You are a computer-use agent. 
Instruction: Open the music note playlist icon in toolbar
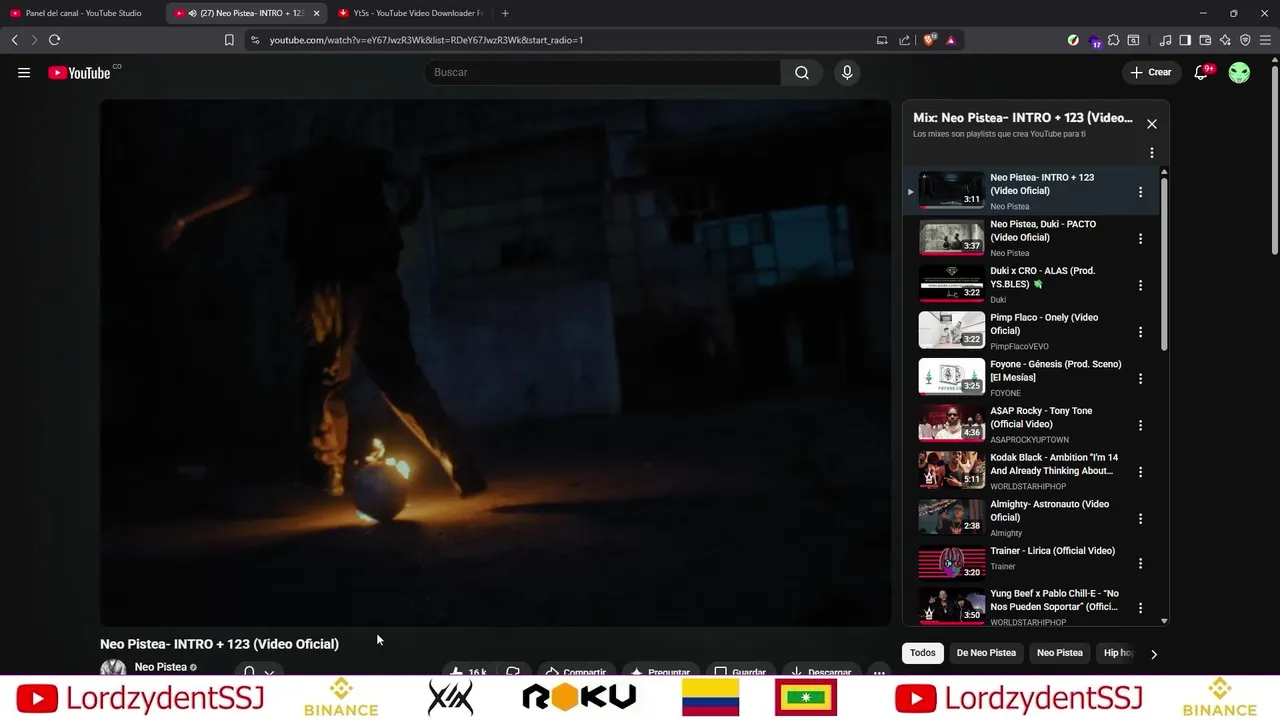[x=1165, y=40]
